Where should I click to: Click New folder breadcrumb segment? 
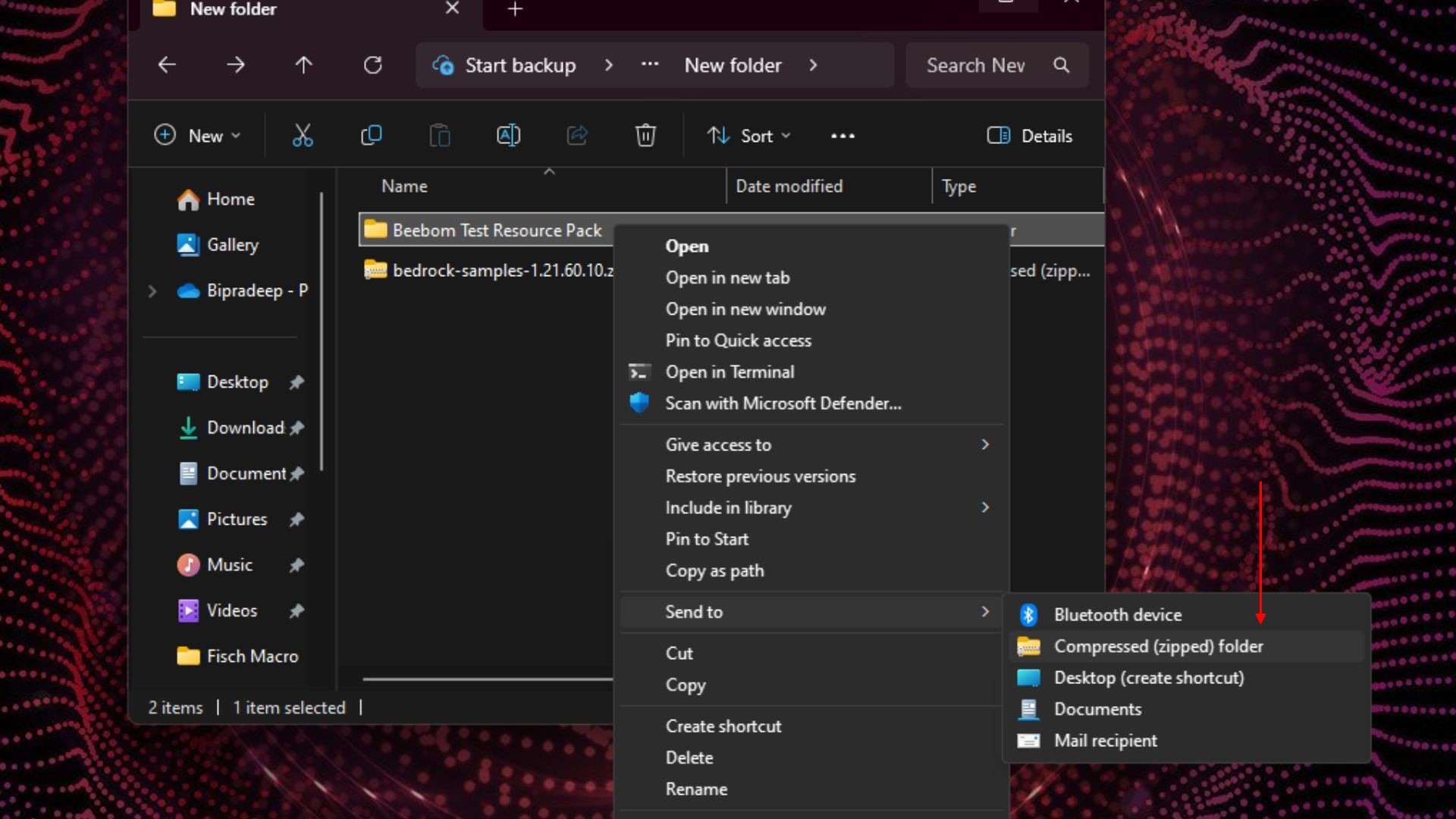[x=733, y=65]
